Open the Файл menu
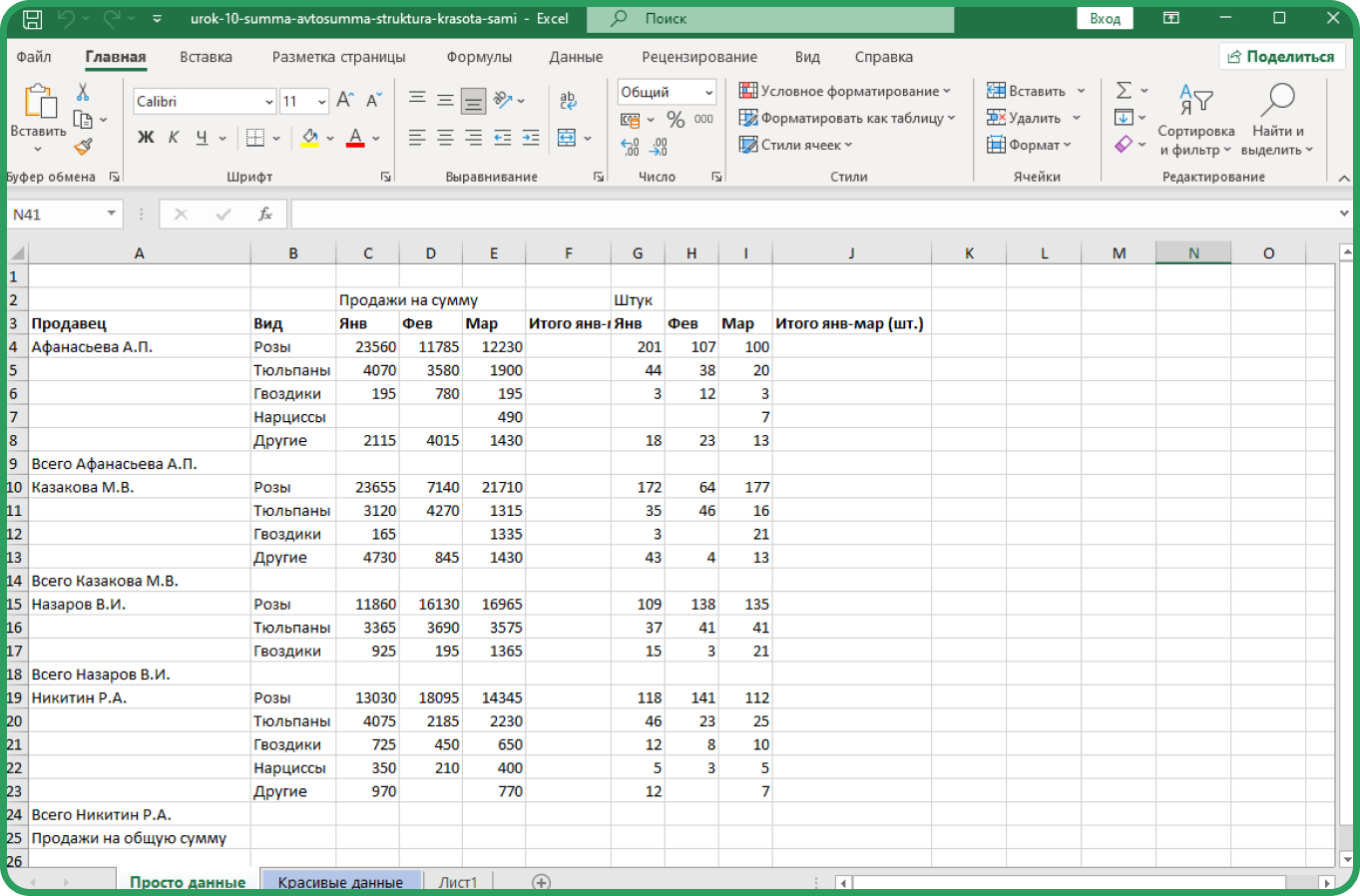Screen dimensions: 1360x896 [34, 57]
